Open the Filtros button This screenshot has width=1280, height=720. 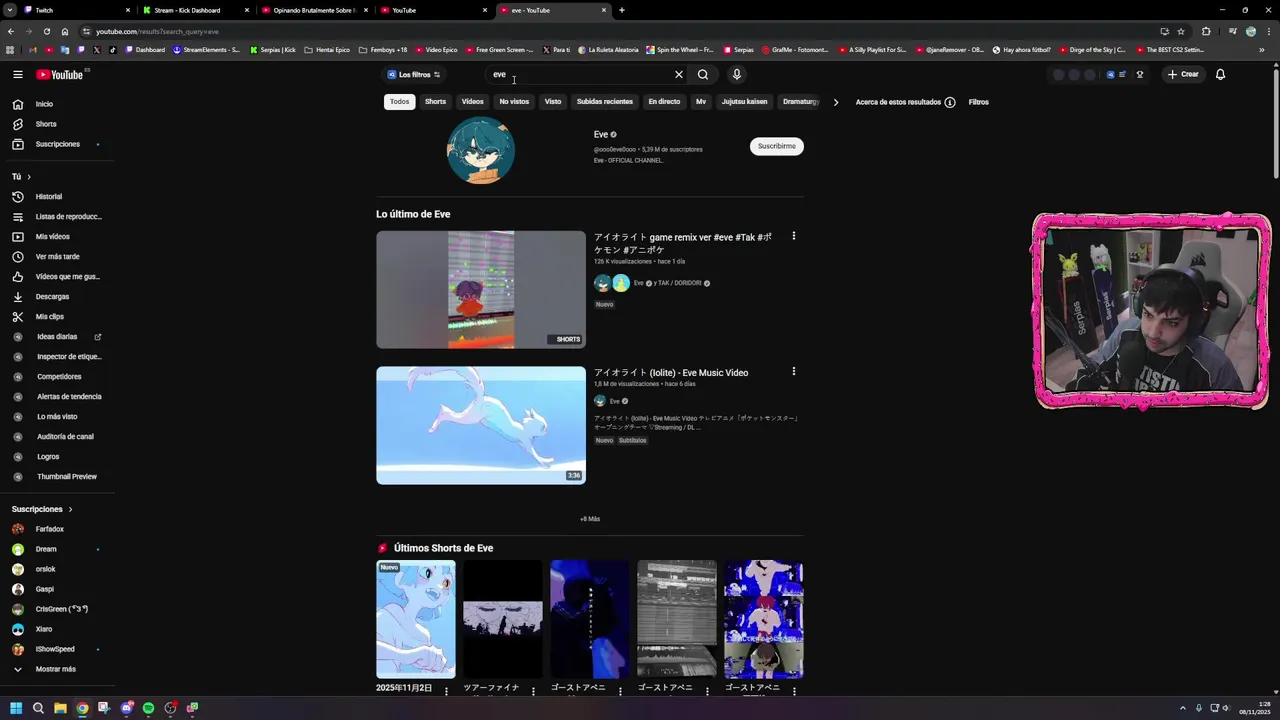pos(979,102)
